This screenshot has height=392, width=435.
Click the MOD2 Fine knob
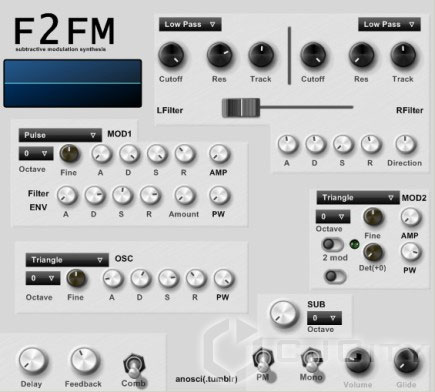(x=373, y=217)
